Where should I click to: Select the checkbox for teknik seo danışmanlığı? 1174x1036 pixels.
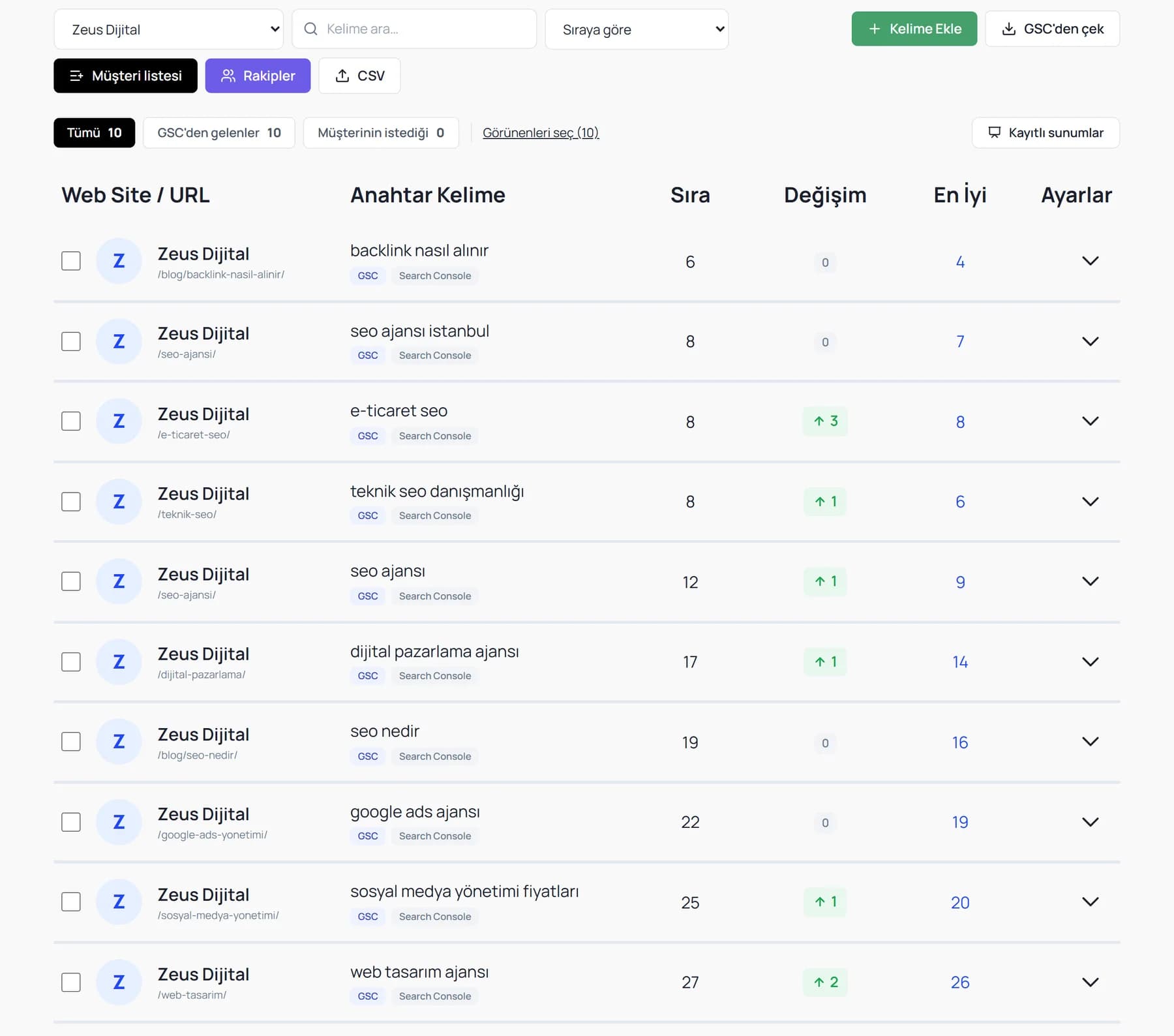pos(71,502)
